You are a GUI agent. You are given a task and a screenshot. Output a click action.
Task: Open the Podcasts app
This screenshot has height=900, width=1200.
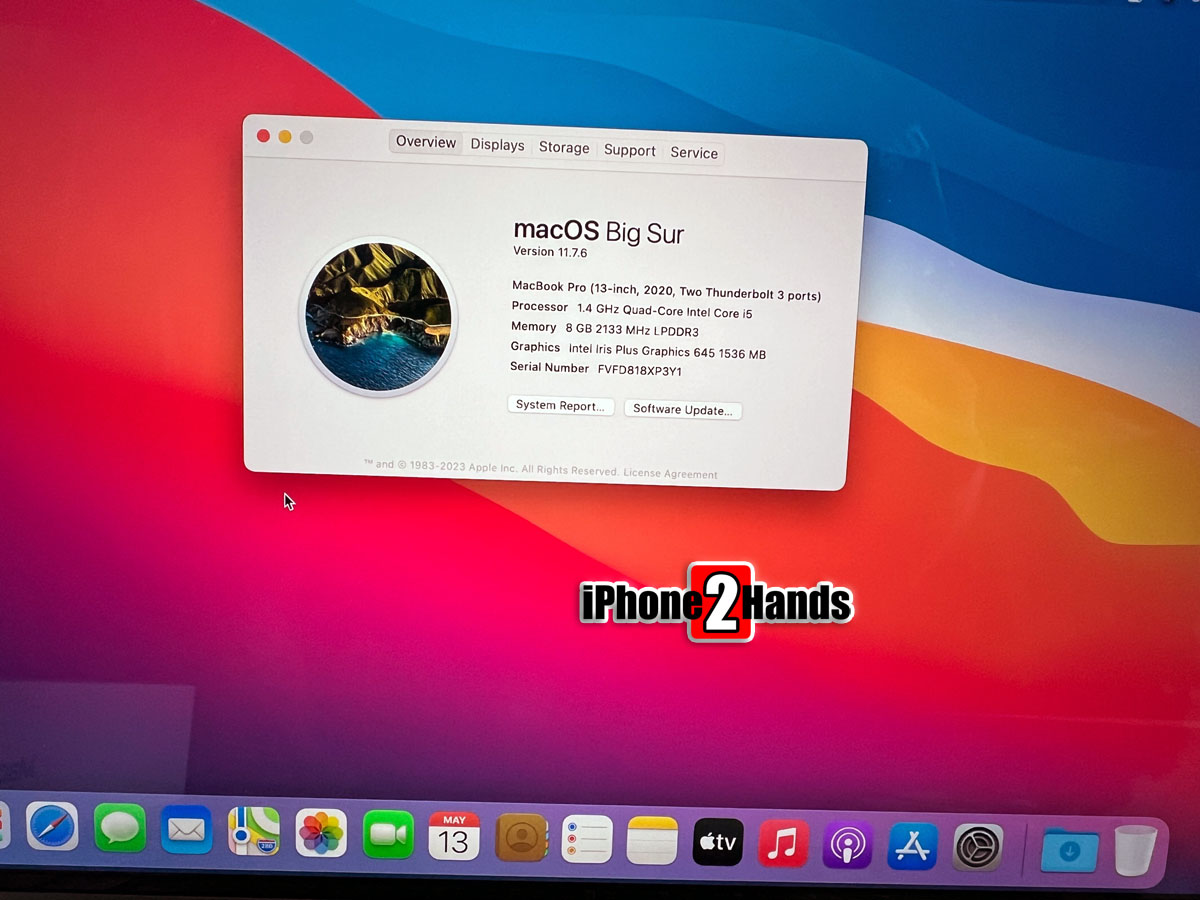848,846
